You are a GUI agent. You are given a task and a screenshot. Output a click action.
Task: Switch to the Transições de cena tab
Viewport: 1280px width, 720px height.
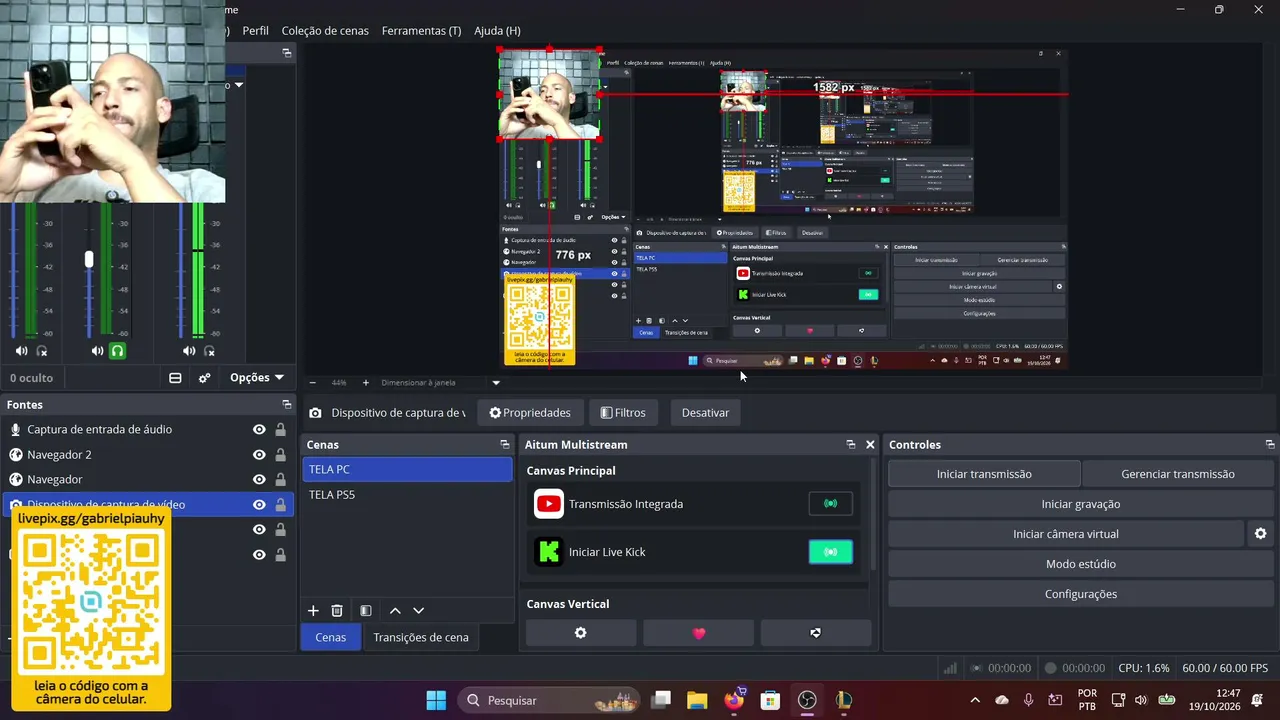click(421, 637)
